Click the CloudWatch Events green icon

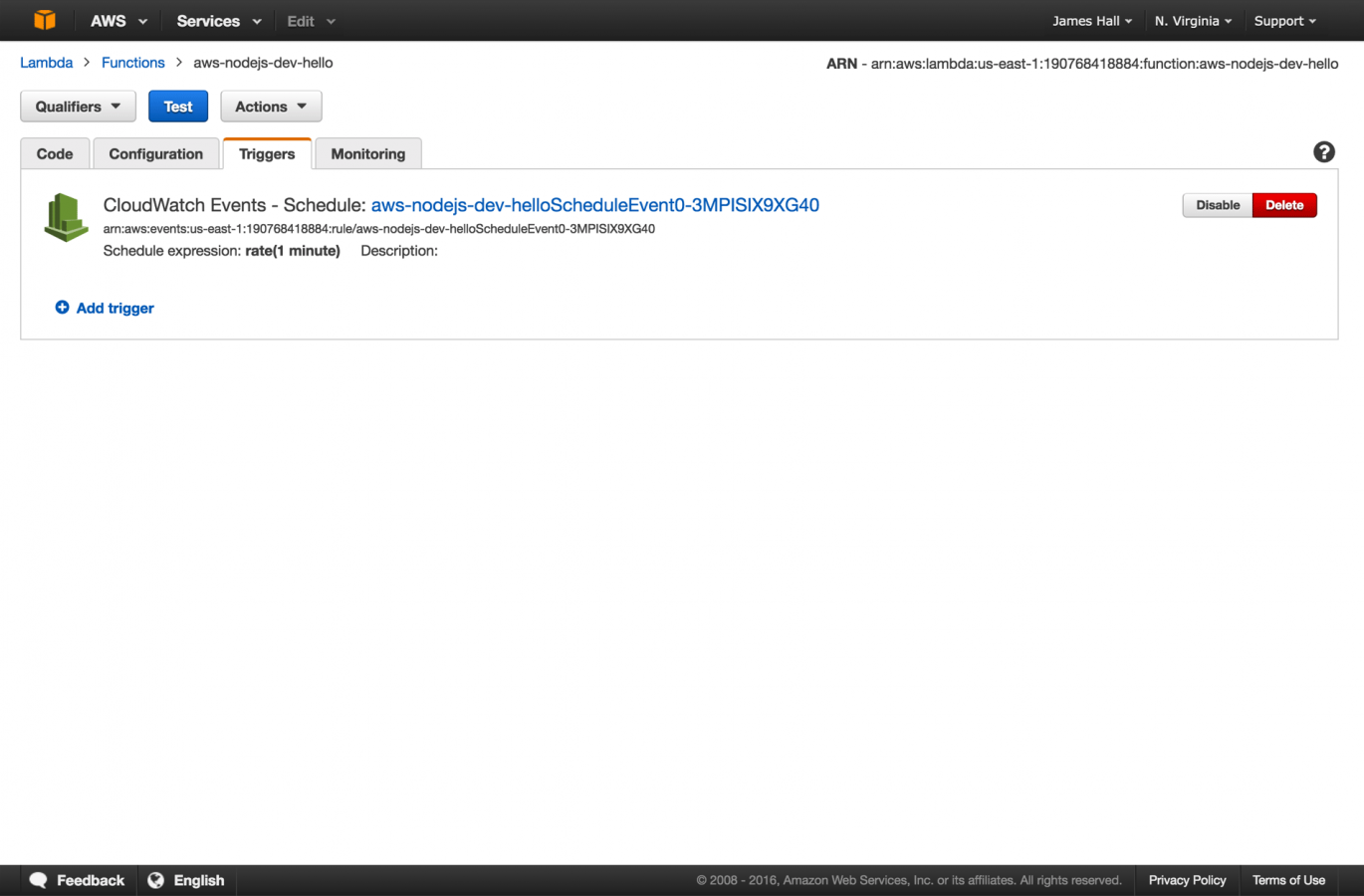pos(66,217)
